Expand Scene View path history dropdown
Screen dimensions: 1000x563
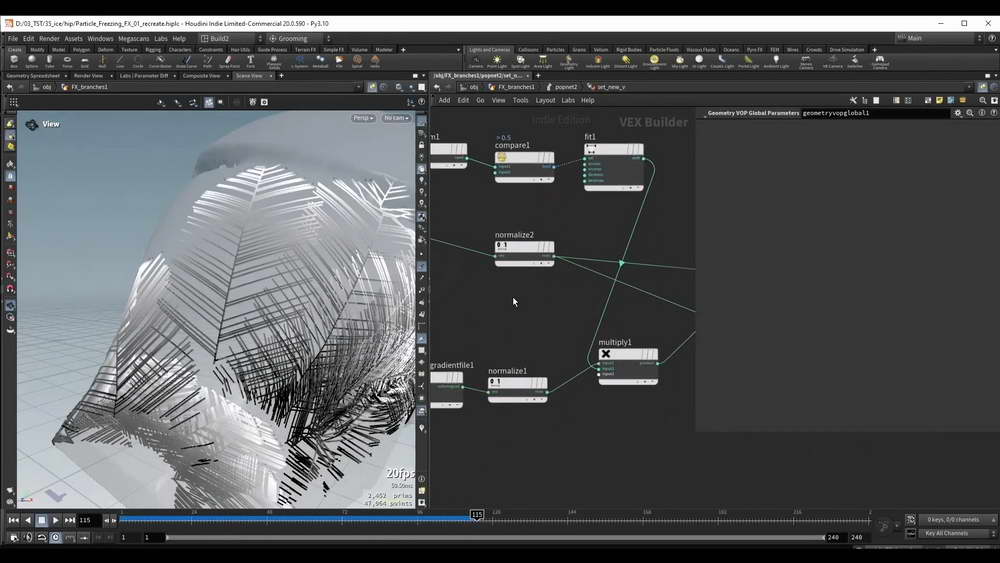click(358, 87)
